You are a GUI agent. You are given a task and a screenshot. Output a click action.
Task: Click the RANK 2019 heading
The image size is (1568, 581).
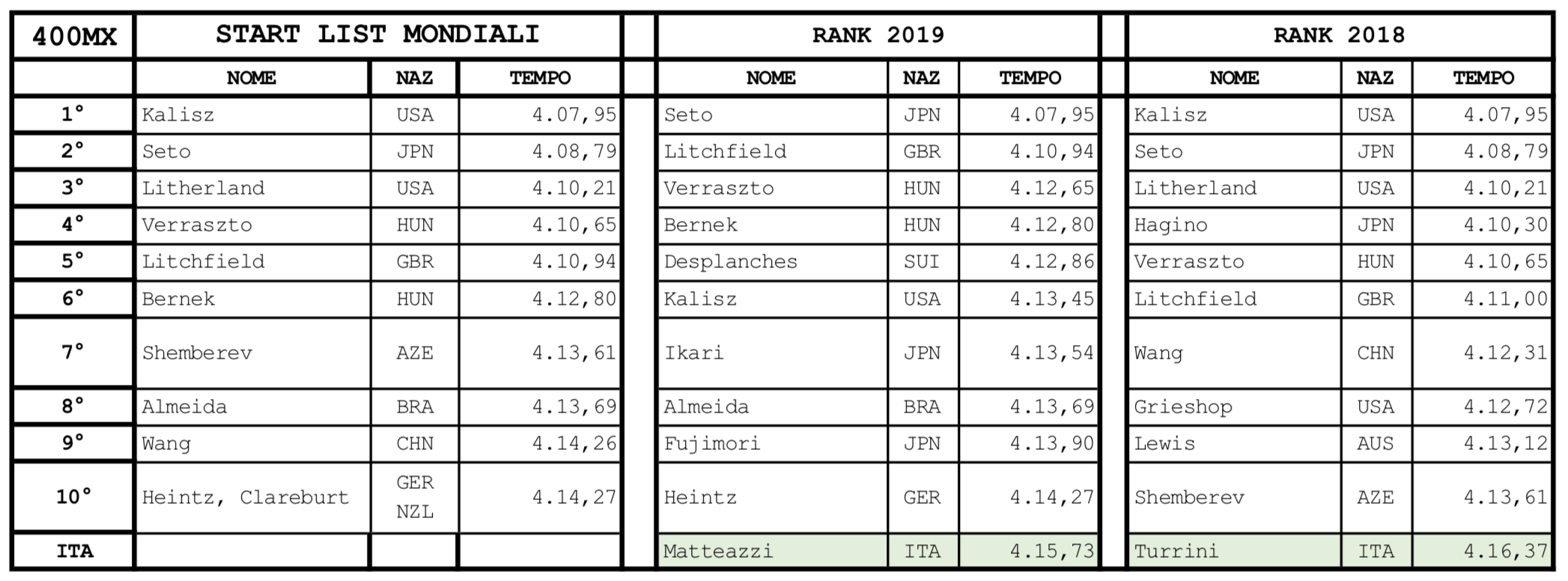click(x=878, y=36)
